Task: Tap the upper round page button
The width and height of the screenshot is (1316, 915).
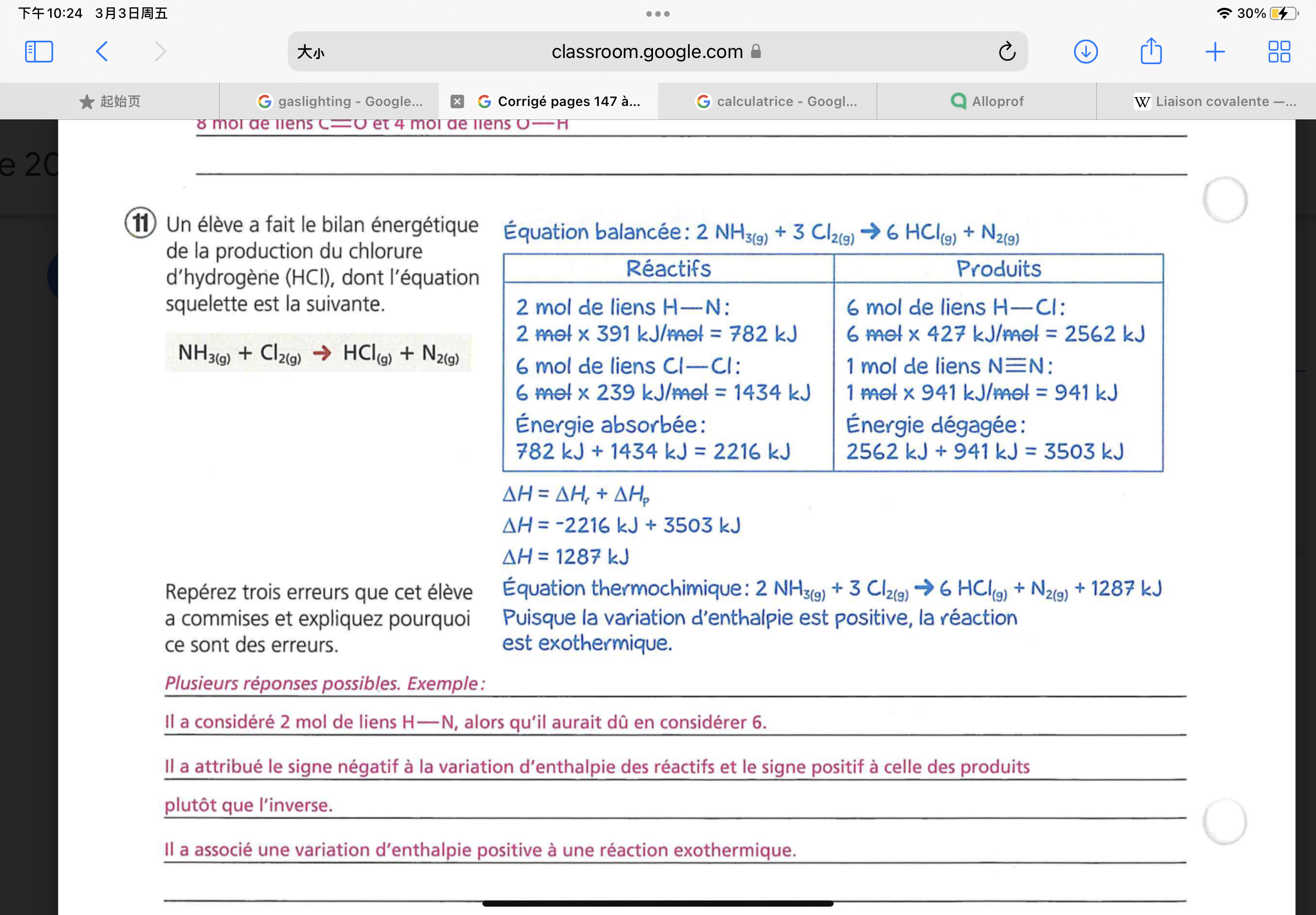Action: (1225, 200)
